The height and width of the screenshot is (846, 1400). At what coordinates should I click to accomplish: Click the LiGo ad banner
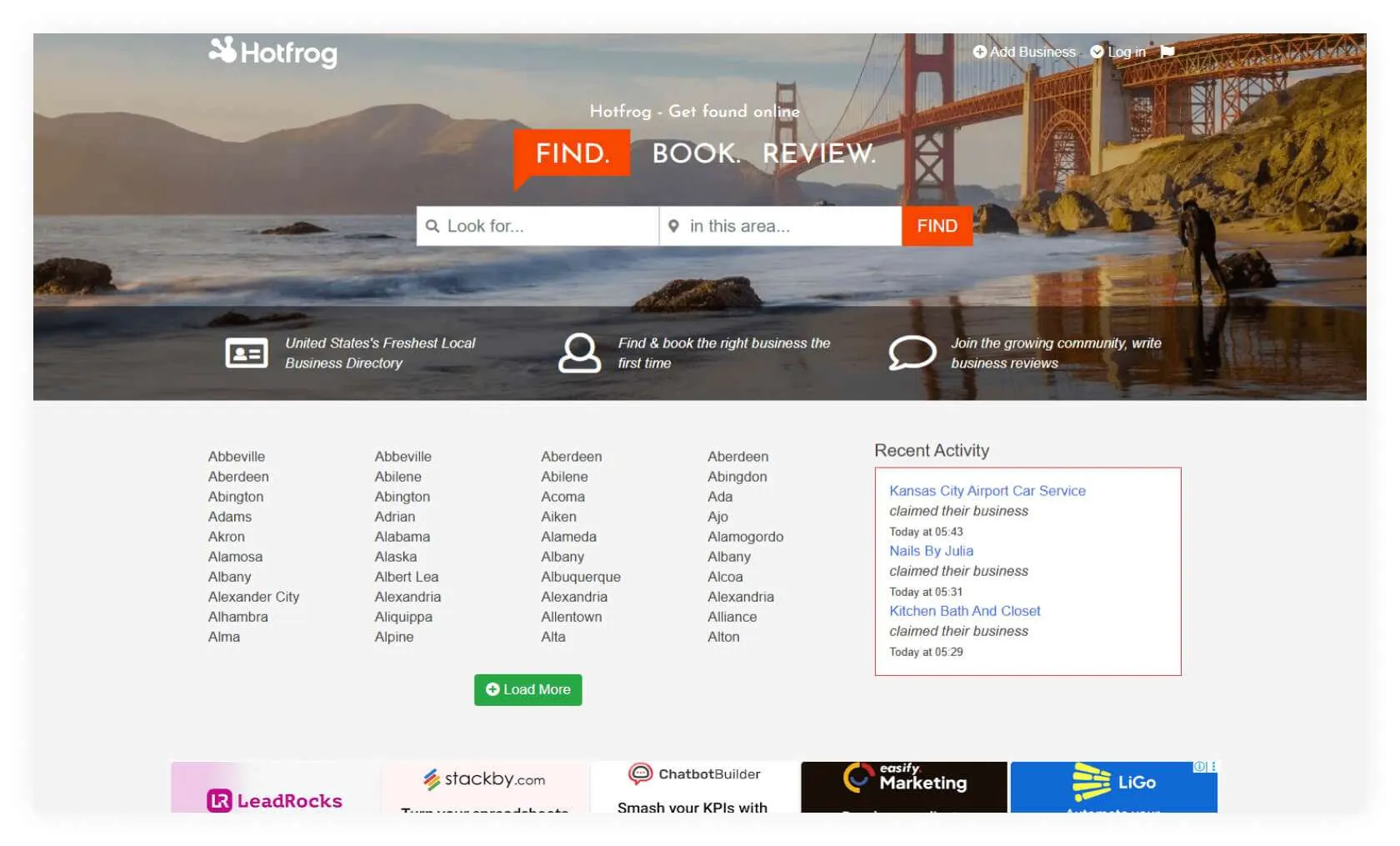click(1114, 787)
